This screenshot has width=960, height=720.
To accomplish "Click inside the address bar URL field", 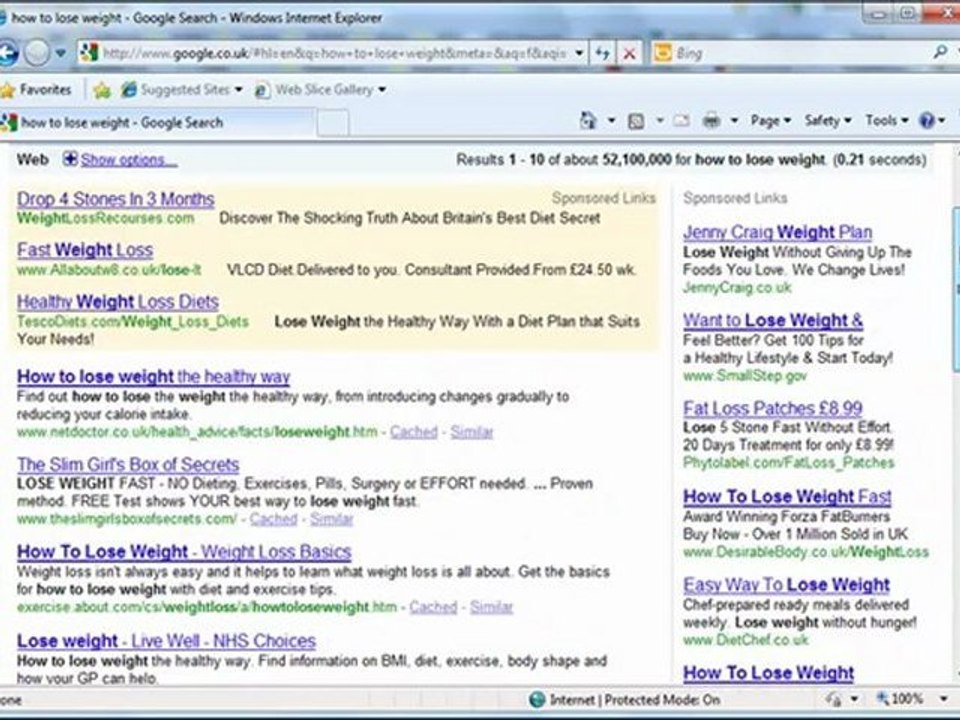I will pos(334,53).
